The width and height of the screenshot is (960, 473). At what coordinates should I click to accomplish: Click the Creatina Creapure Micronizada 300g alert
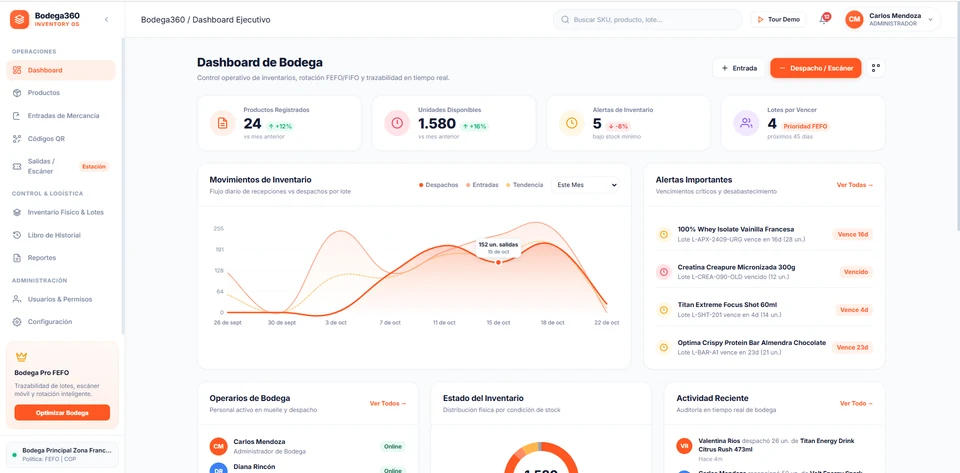coord(764,272)
